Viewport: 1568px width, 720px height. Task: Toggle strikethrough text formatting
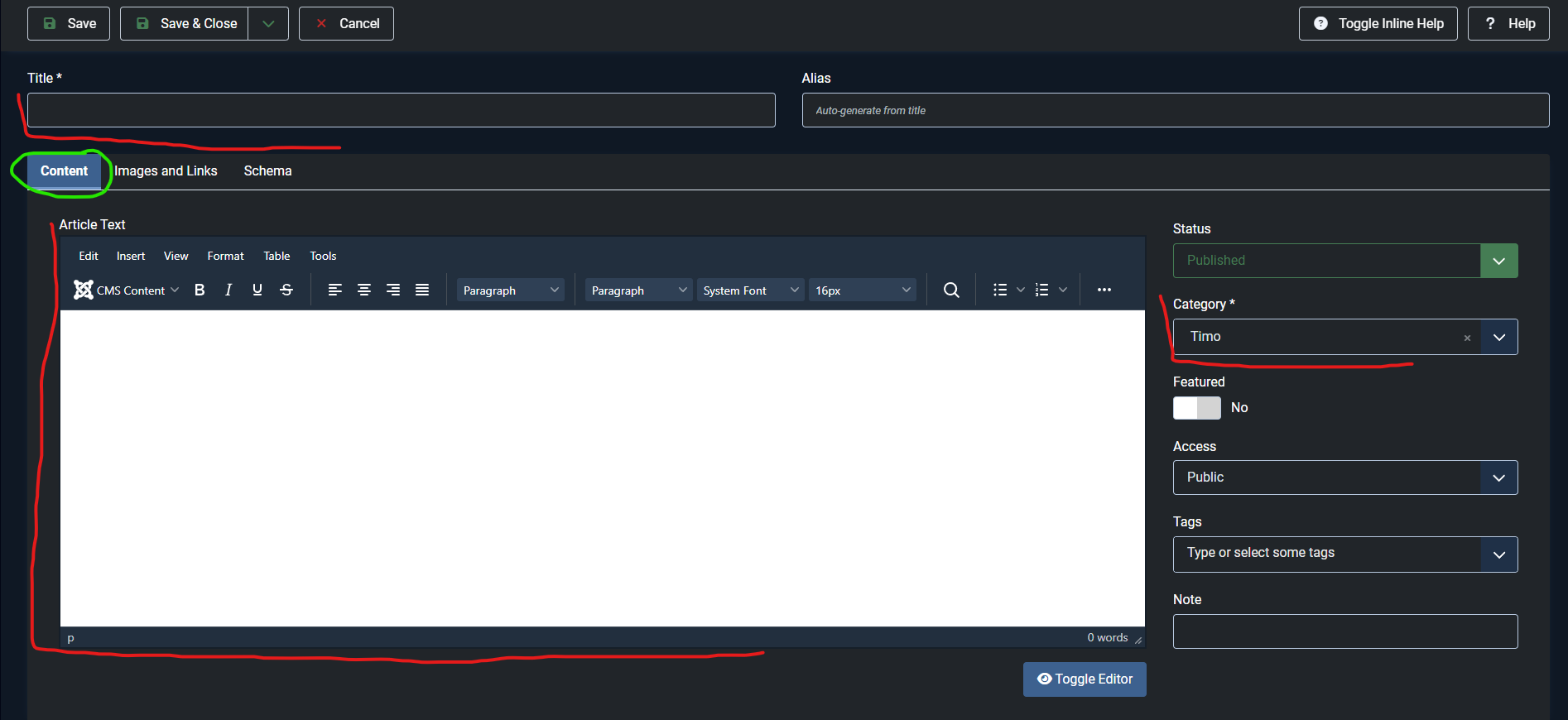tap(286, 290)
